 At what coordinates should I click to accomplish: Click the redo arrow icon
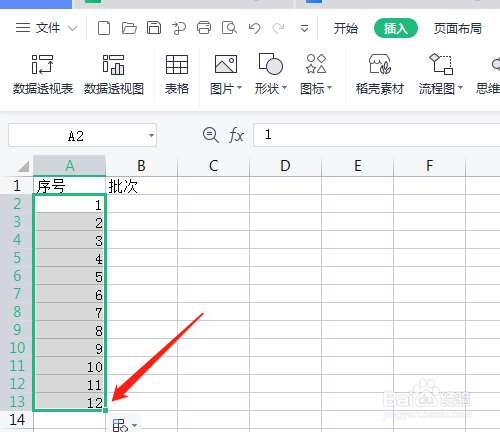coord(278,28)
